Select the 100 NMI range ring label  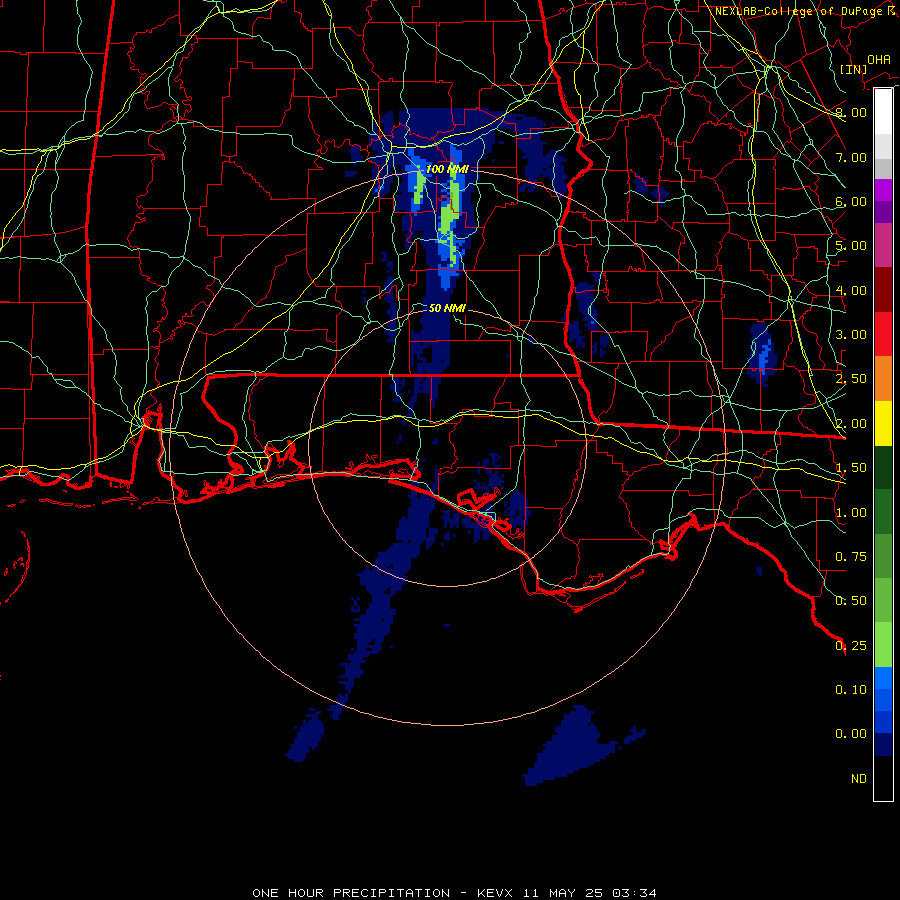coord(447,169)
